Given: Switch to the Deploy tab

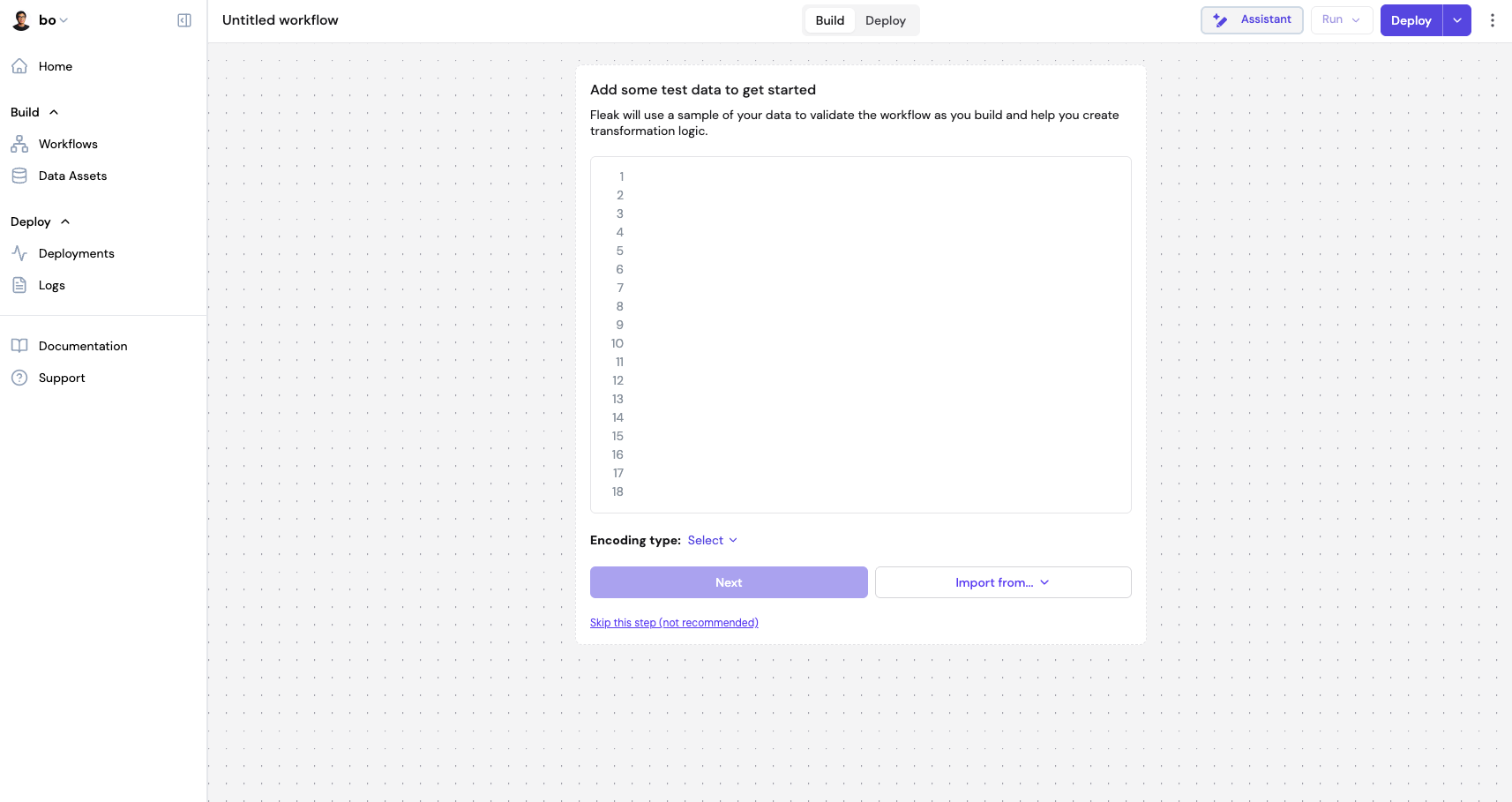Looking at the screenshot, I should tap(886, 19).
